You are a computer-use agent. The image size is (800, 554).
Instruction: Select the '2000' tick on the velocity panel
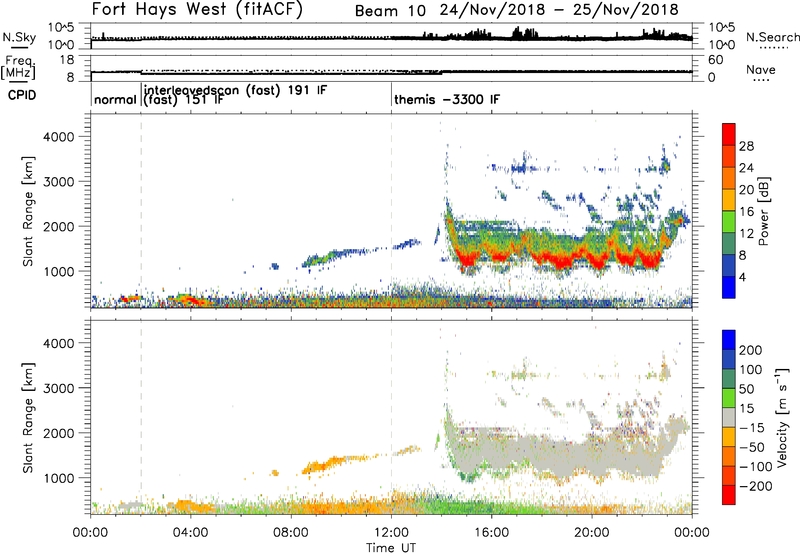[x=58, y=433]
